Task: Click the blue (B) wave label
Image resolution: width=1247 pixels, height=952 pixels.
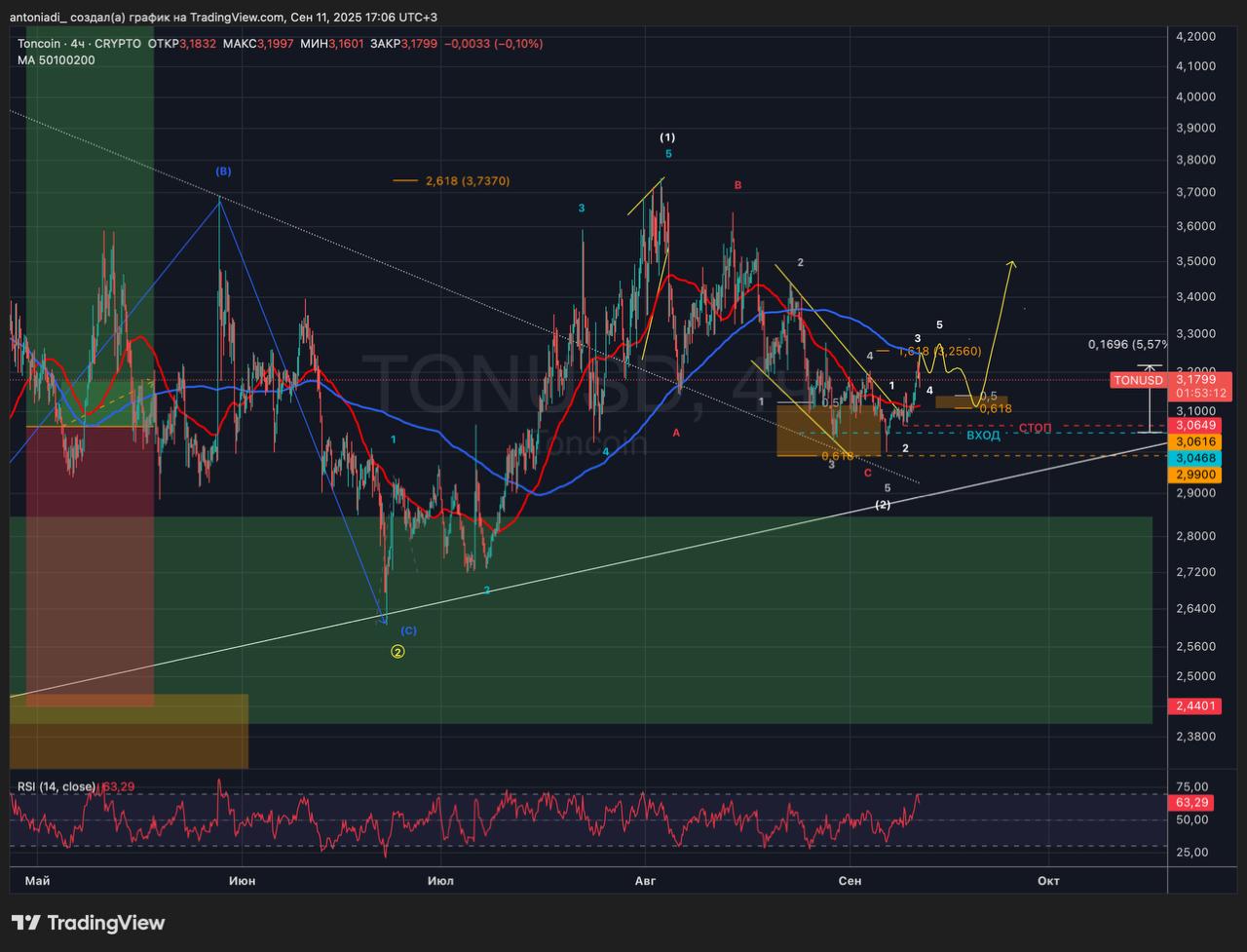Action: tap(223, 171)
